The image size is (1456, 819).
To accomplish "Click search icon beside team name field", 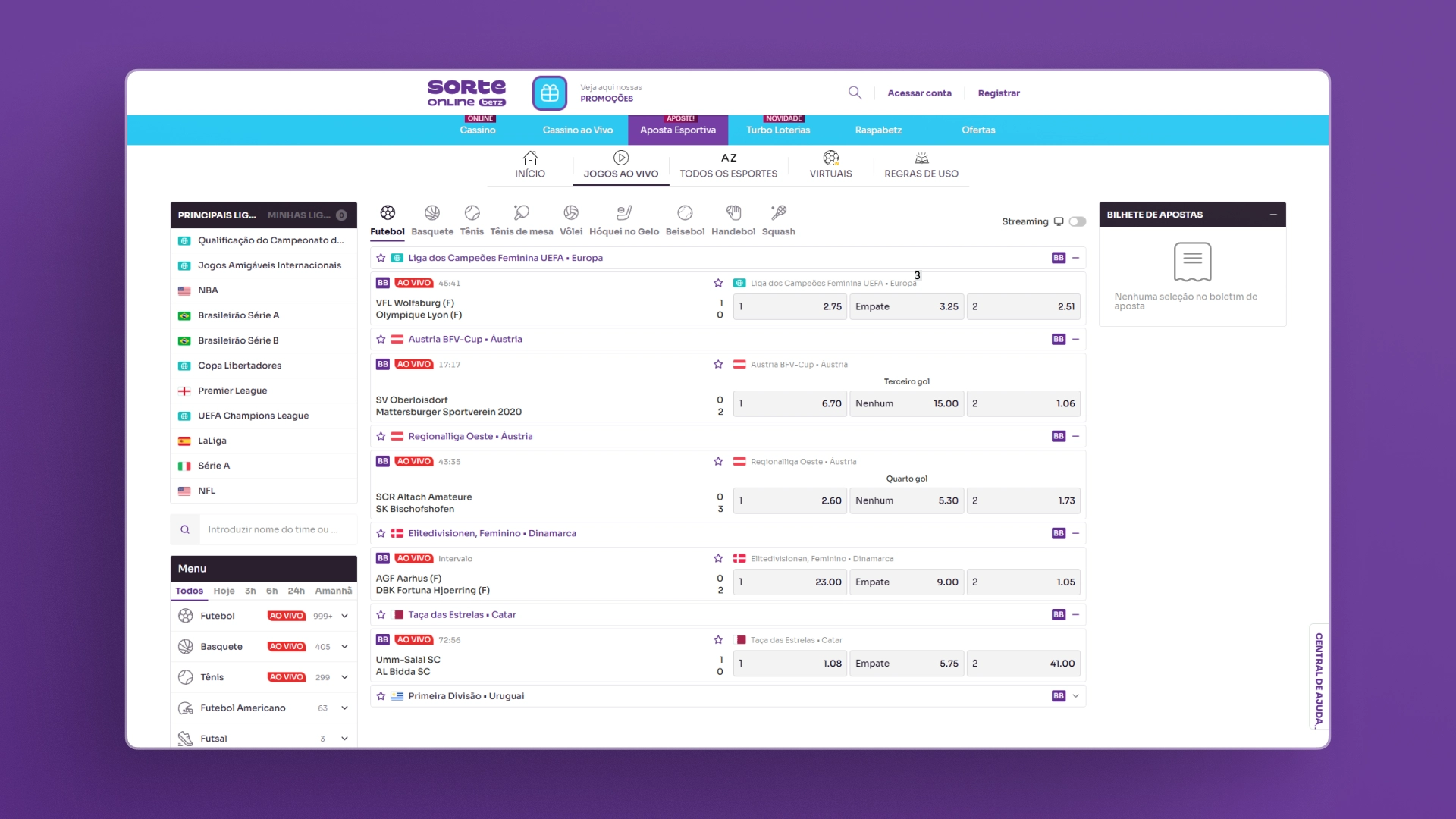I will [185, 529].
